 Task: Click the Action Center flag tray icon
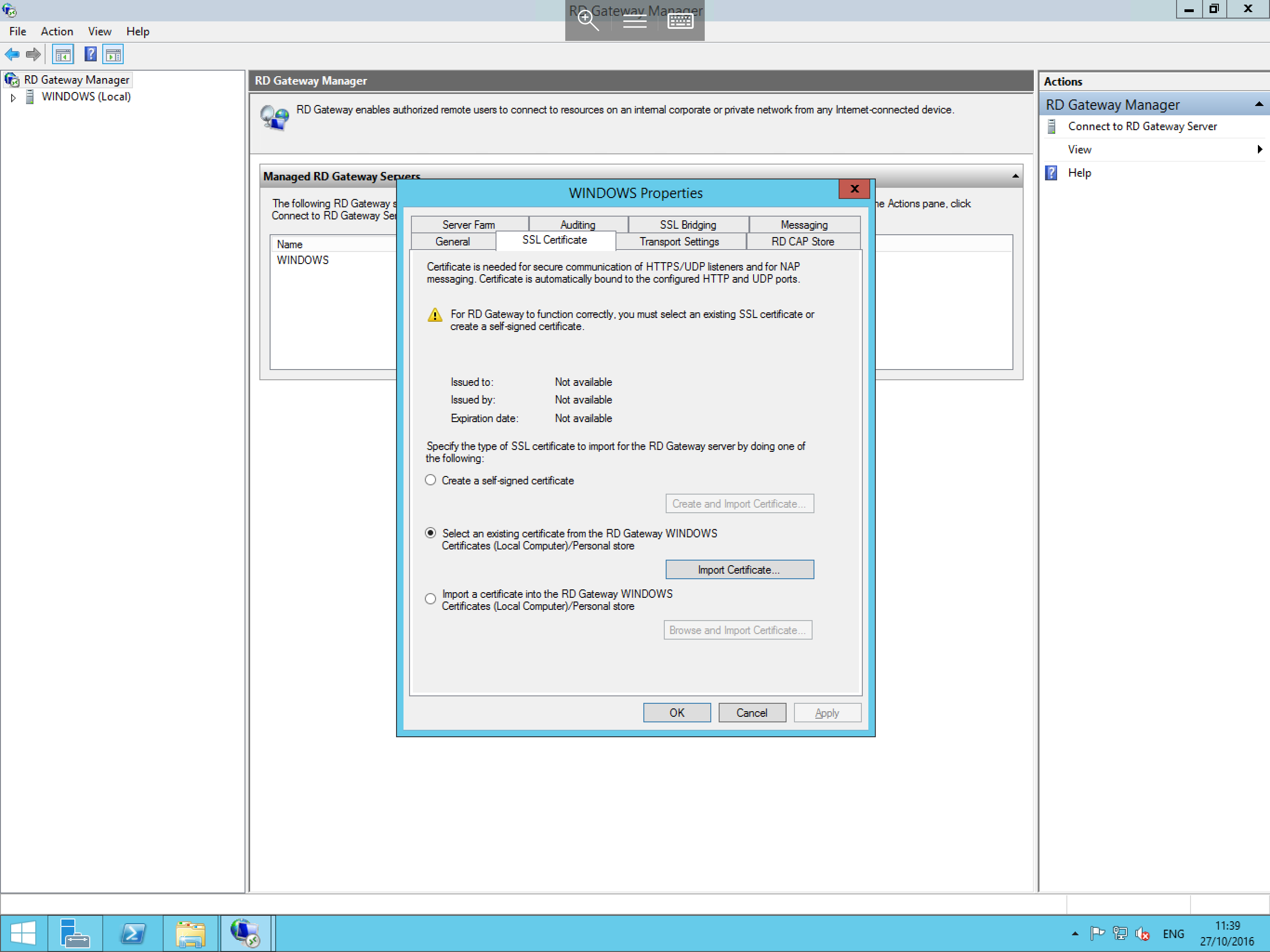tap(1097, 933)
